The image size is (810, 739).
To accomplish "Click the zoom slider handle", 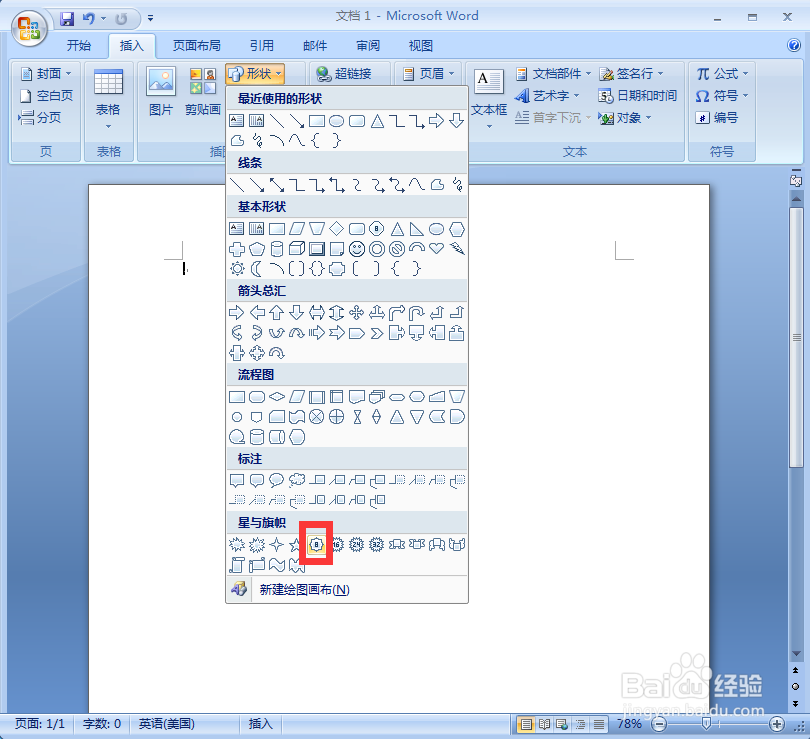I will click(706, 724).
